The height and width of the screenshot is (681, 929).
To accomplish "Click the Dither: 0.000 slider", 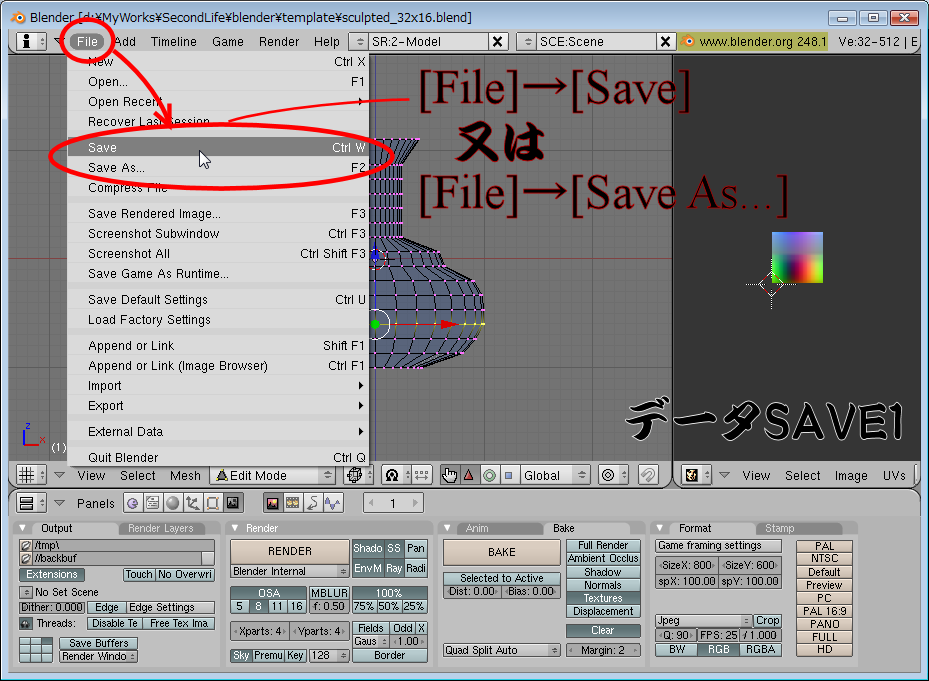I will pyautogui.click(x=53, y=608).
